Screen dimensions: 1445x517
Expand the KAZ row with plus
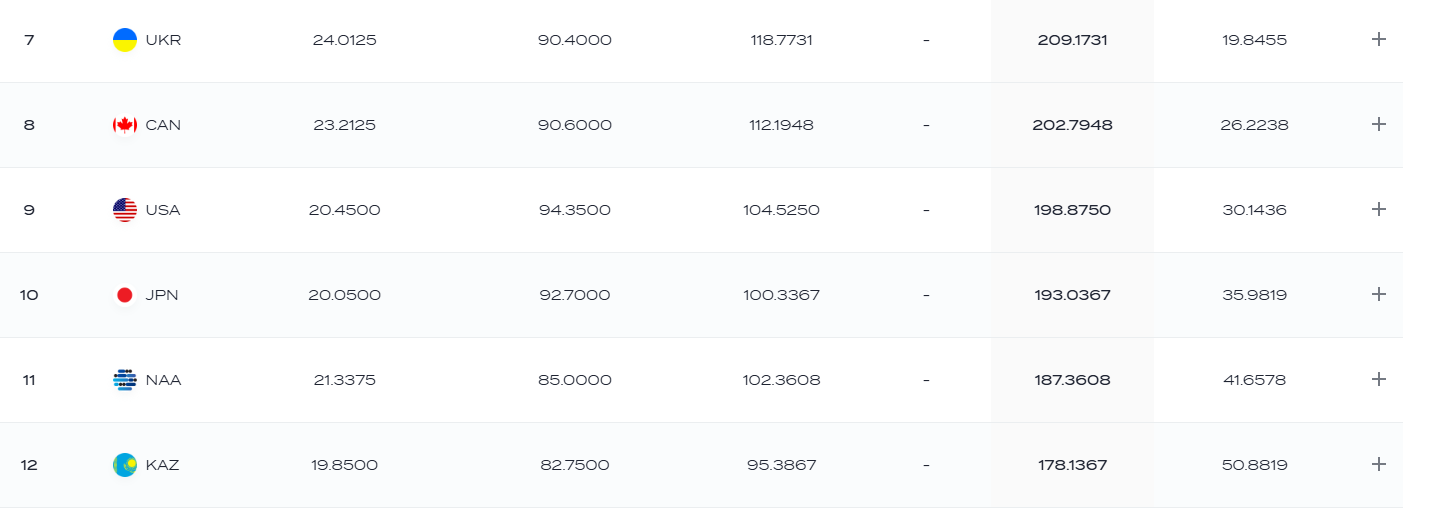coord(1379,464)
